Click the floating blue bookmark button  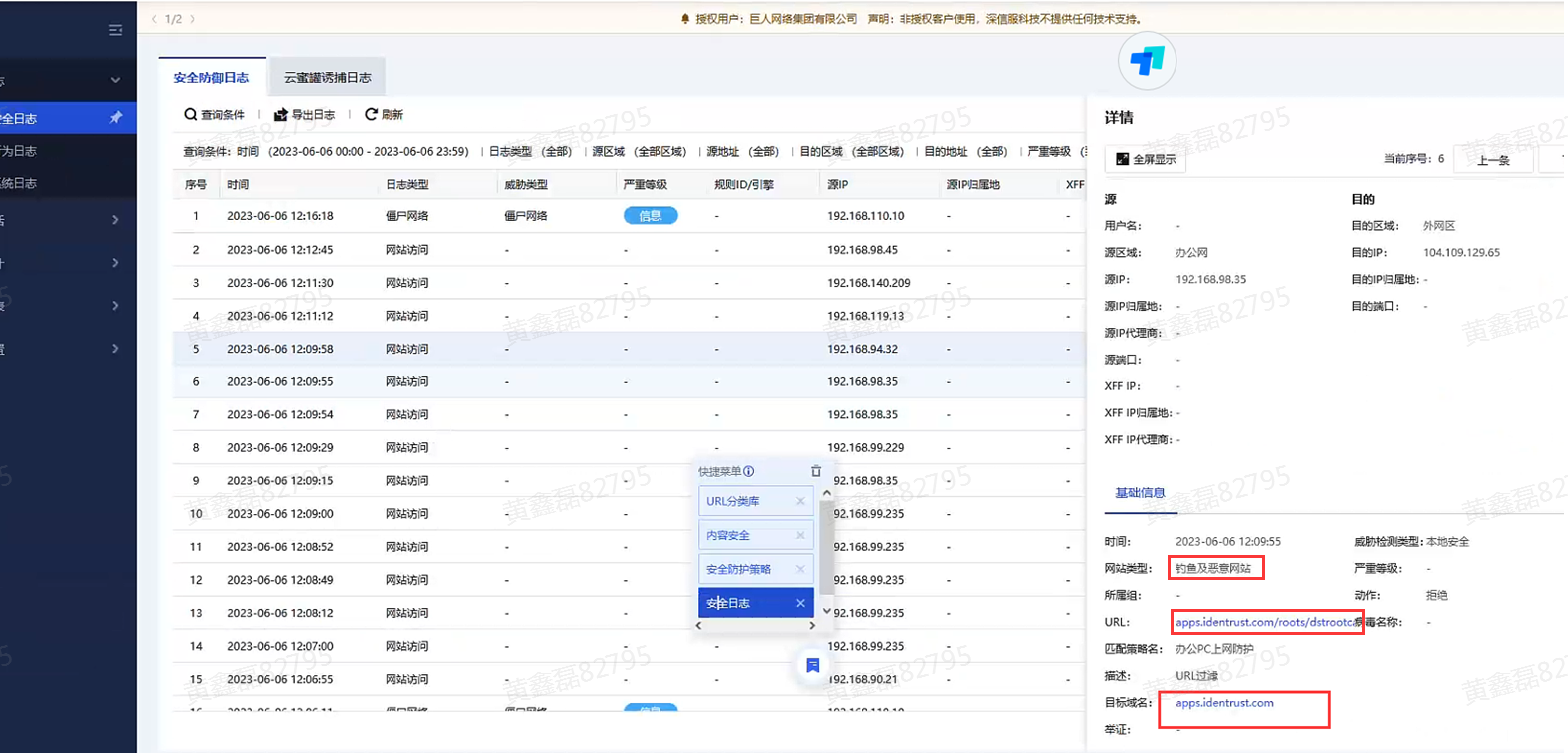click(812, 665)
